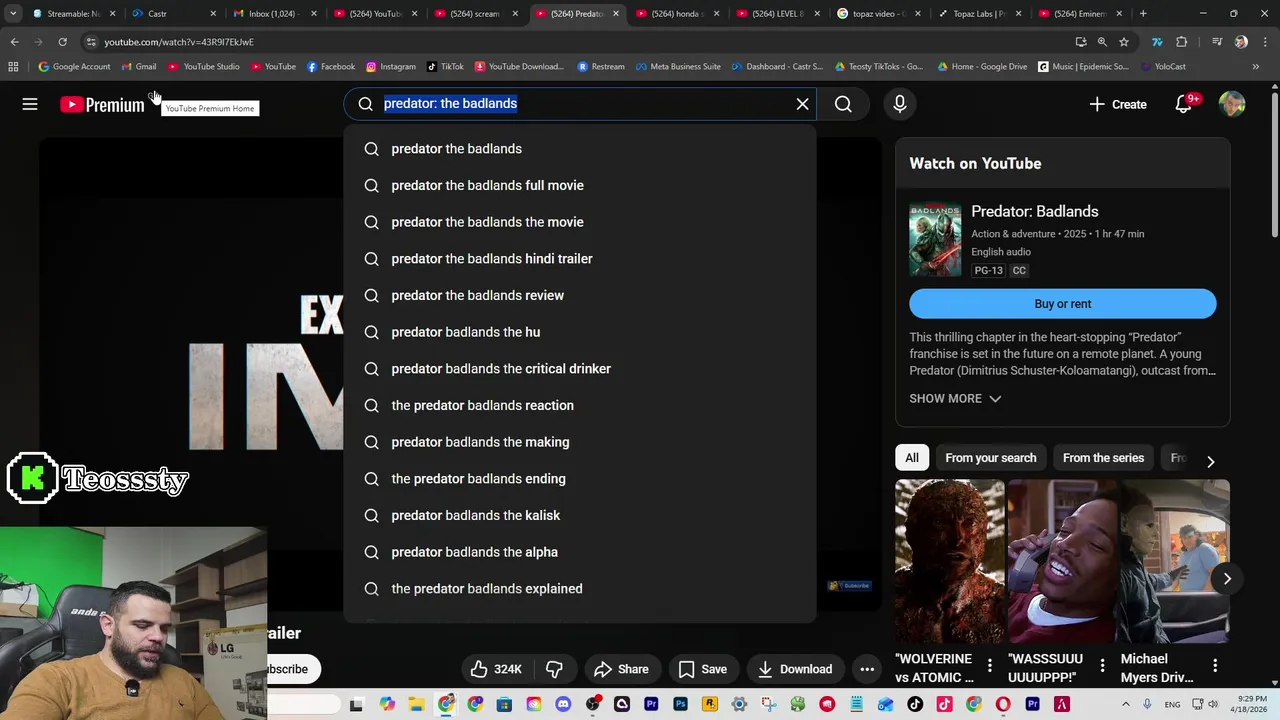Open Restream bookmark
This screenshot has width=1280, height=720.
[x=601, y=67]
